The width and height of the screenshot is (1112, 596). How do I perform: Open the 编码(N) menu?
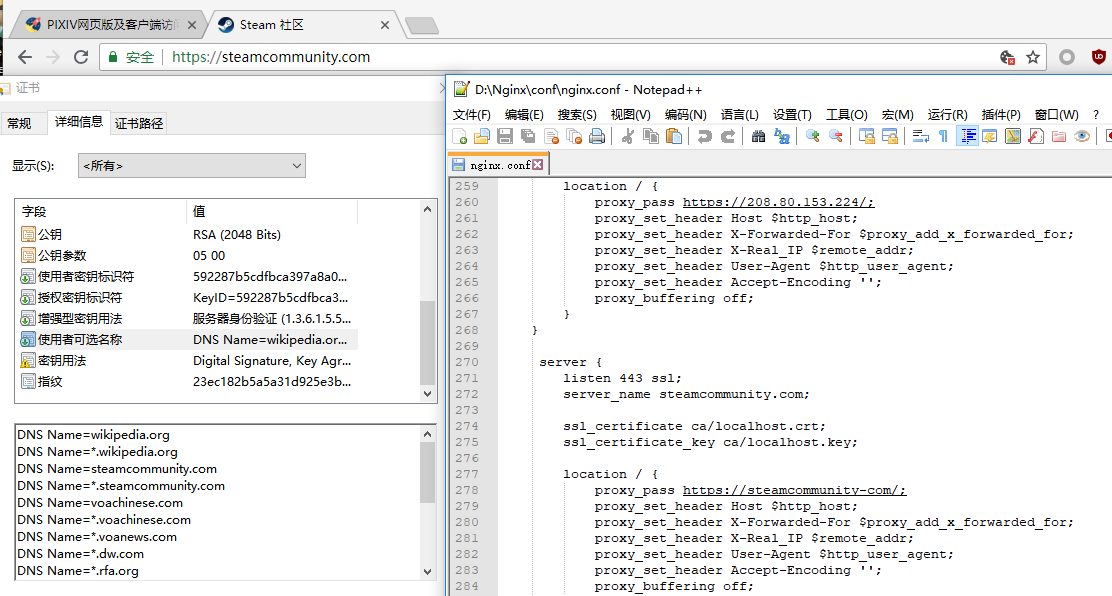tap(686, 115)
